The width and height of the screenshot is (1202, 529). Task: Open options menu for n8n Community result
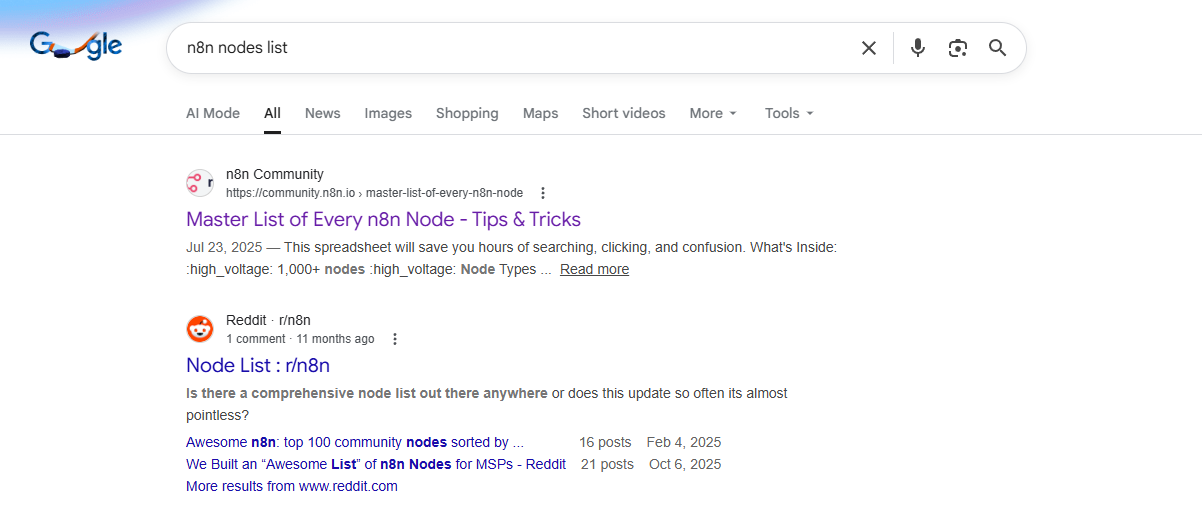(543, 193)
